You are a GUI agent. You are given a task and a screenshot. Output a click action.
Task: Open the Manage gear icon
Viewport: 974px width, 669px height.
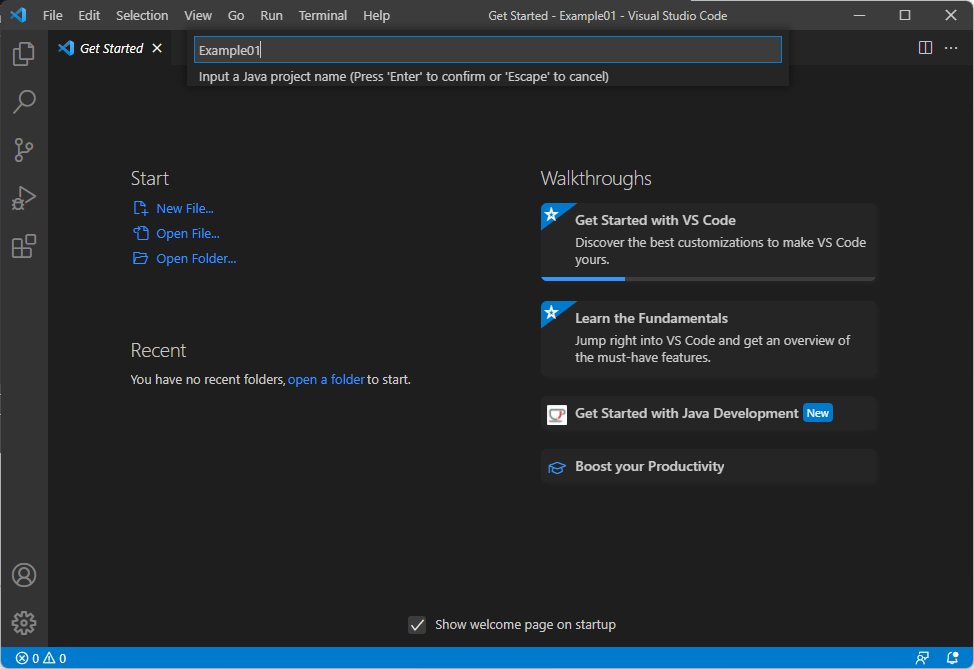click(x=24, y=623)
